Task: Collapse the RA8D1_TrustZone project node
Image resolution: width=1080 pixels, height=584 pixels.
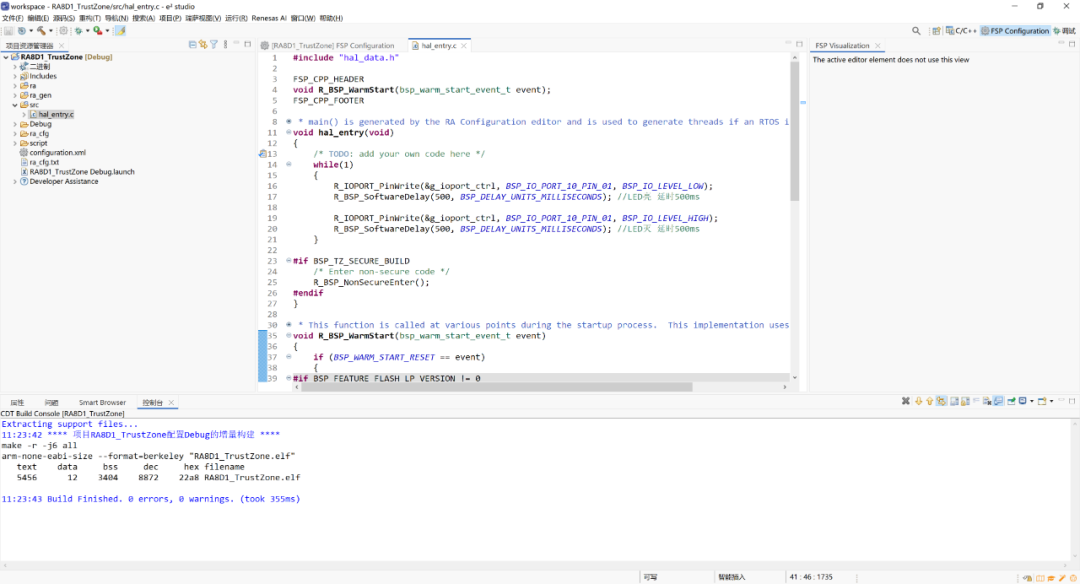Action: [x=6, y=57]
